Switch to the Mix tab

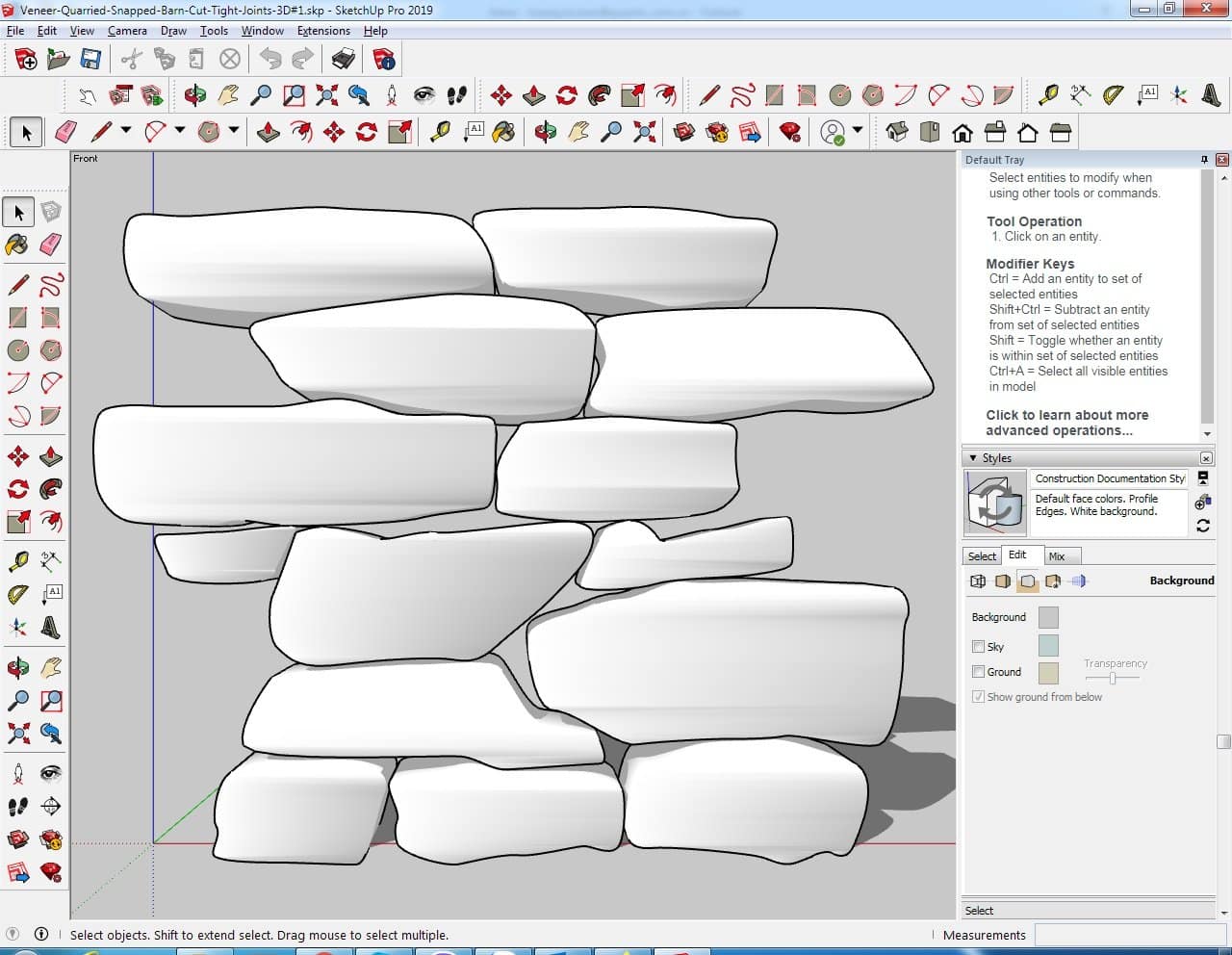(x=1057, y=556)
